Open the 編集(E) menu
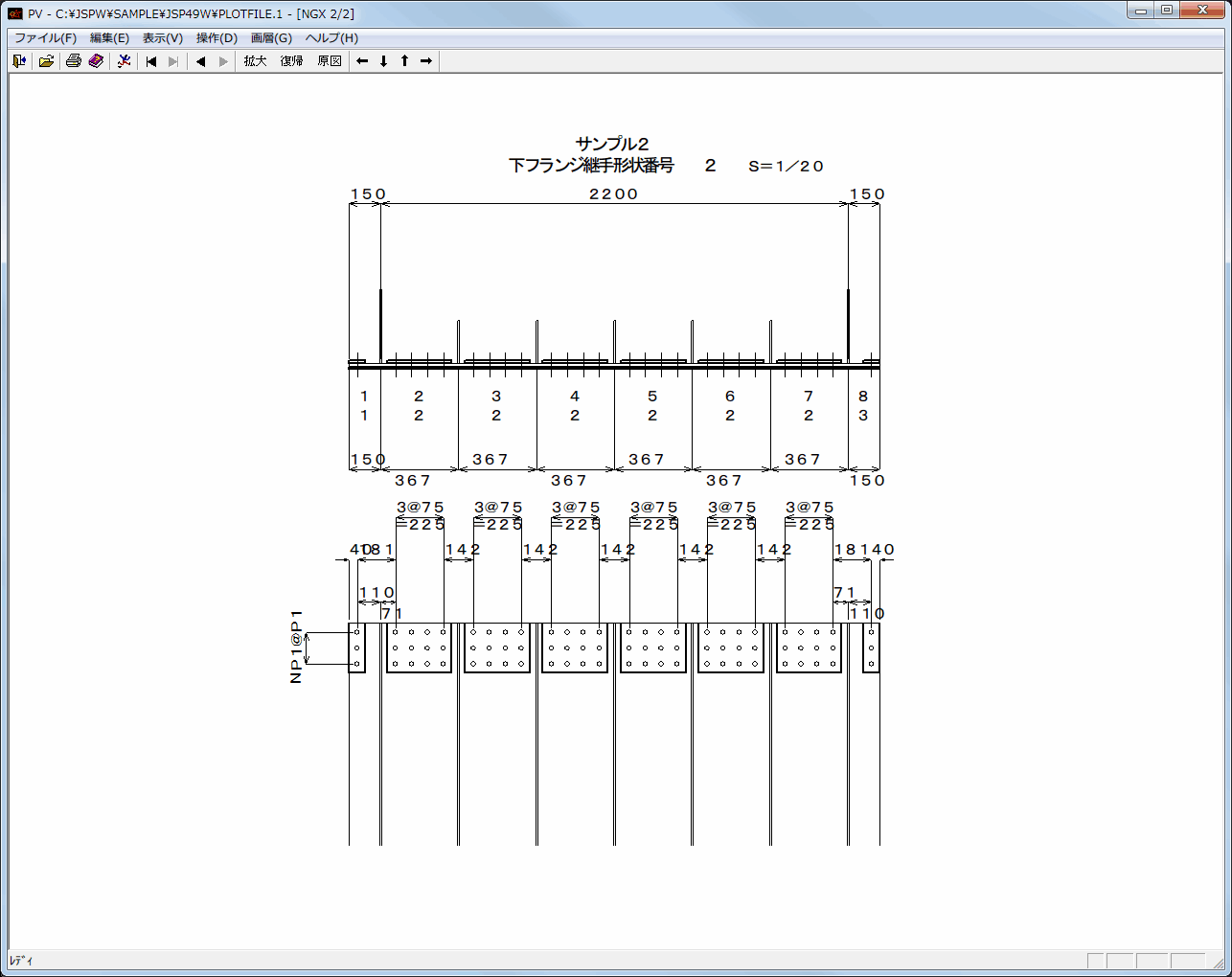1232x977 pixels. click(x=109, y=38)
